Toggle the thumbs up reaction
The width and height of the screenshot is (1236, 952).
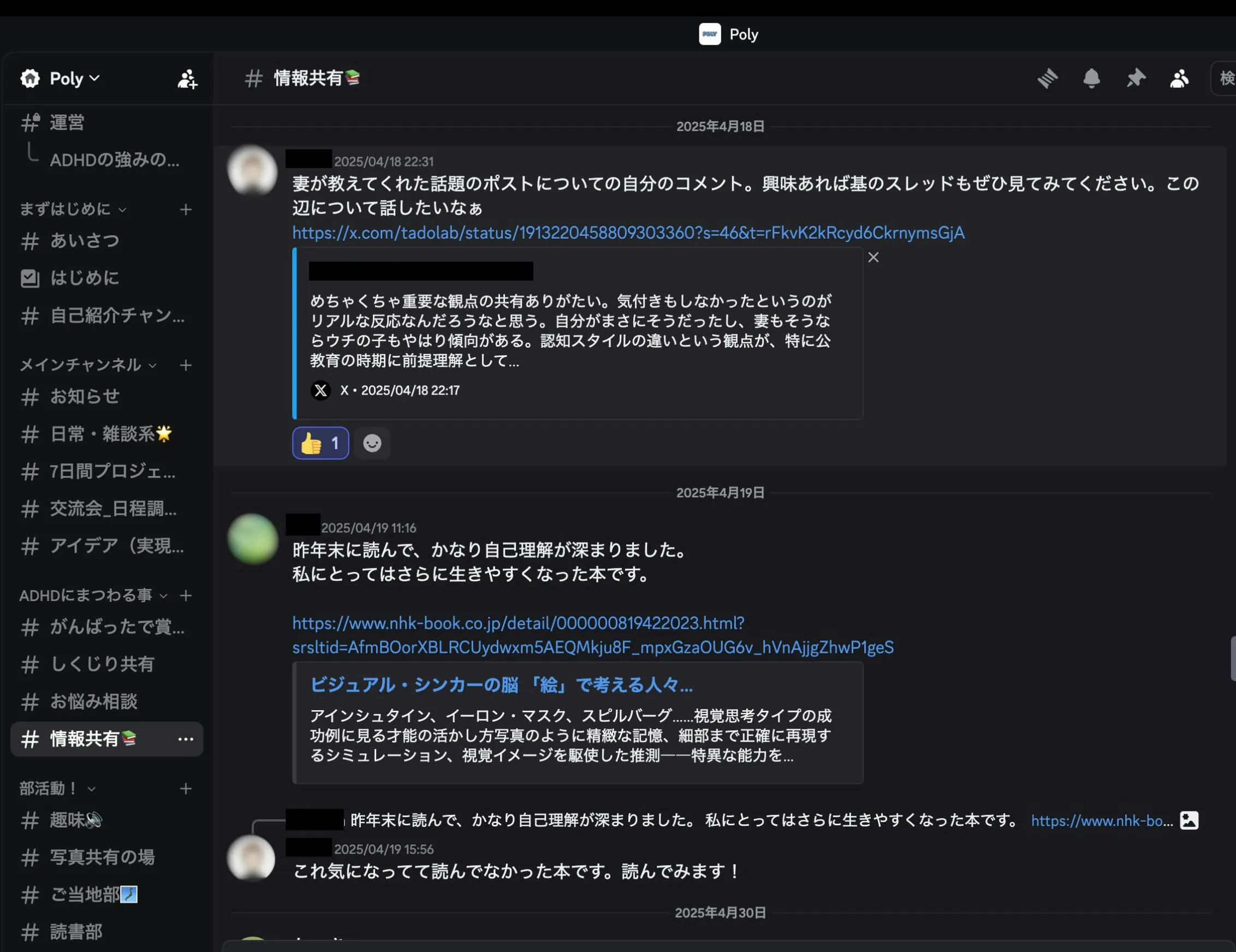pos(320,443)
